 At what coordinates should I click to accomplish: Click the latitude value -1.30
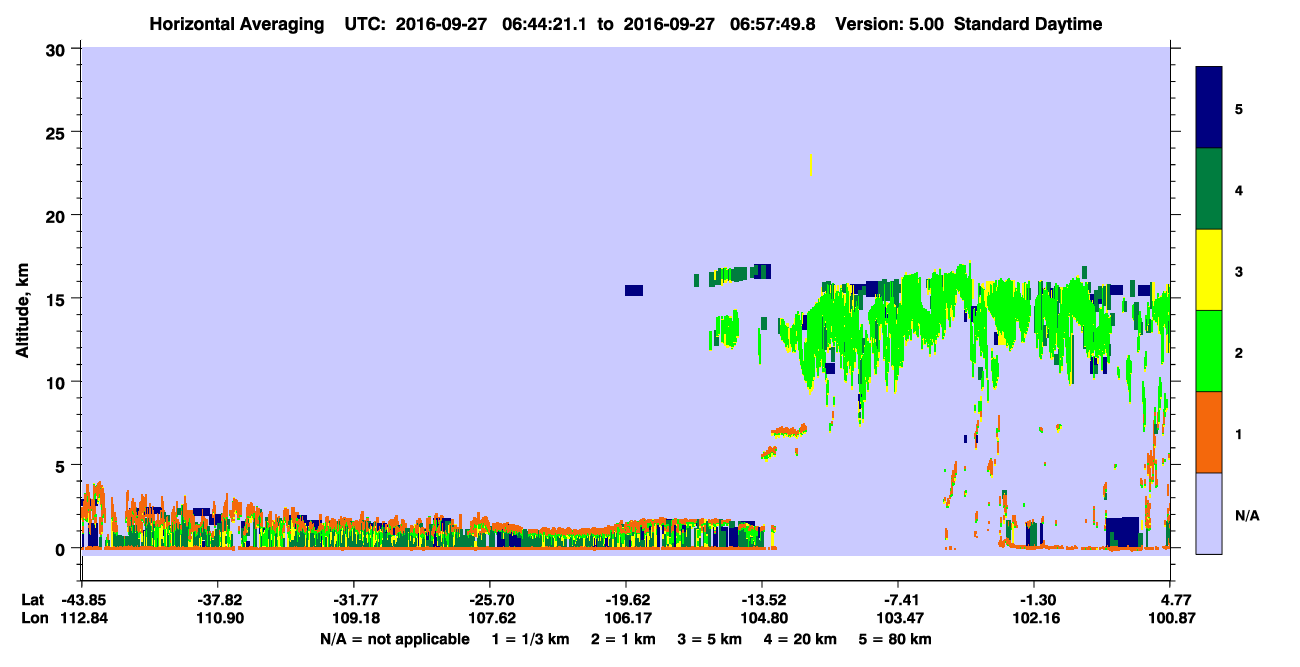click(1035, 600)
